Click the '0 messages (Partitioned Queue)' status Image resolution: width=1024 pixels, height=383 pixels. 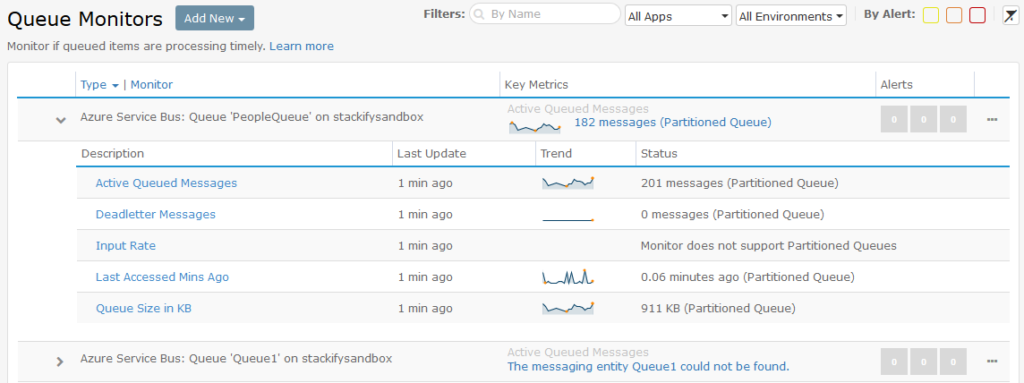click(x=733, y=214)
